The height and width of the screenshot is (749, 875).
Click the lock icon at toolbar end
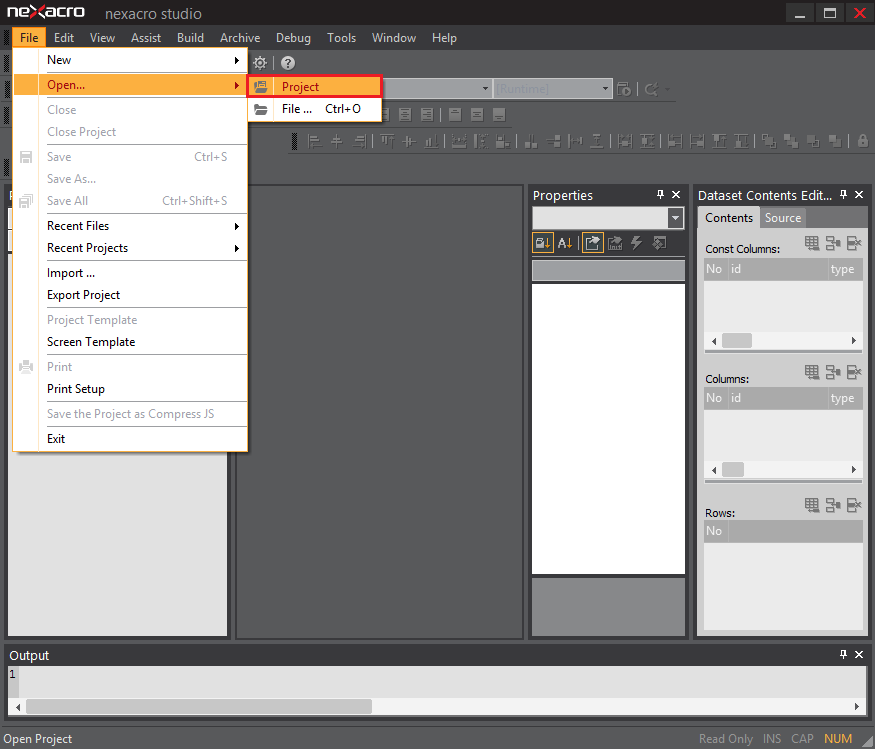(x=863, y=141)
